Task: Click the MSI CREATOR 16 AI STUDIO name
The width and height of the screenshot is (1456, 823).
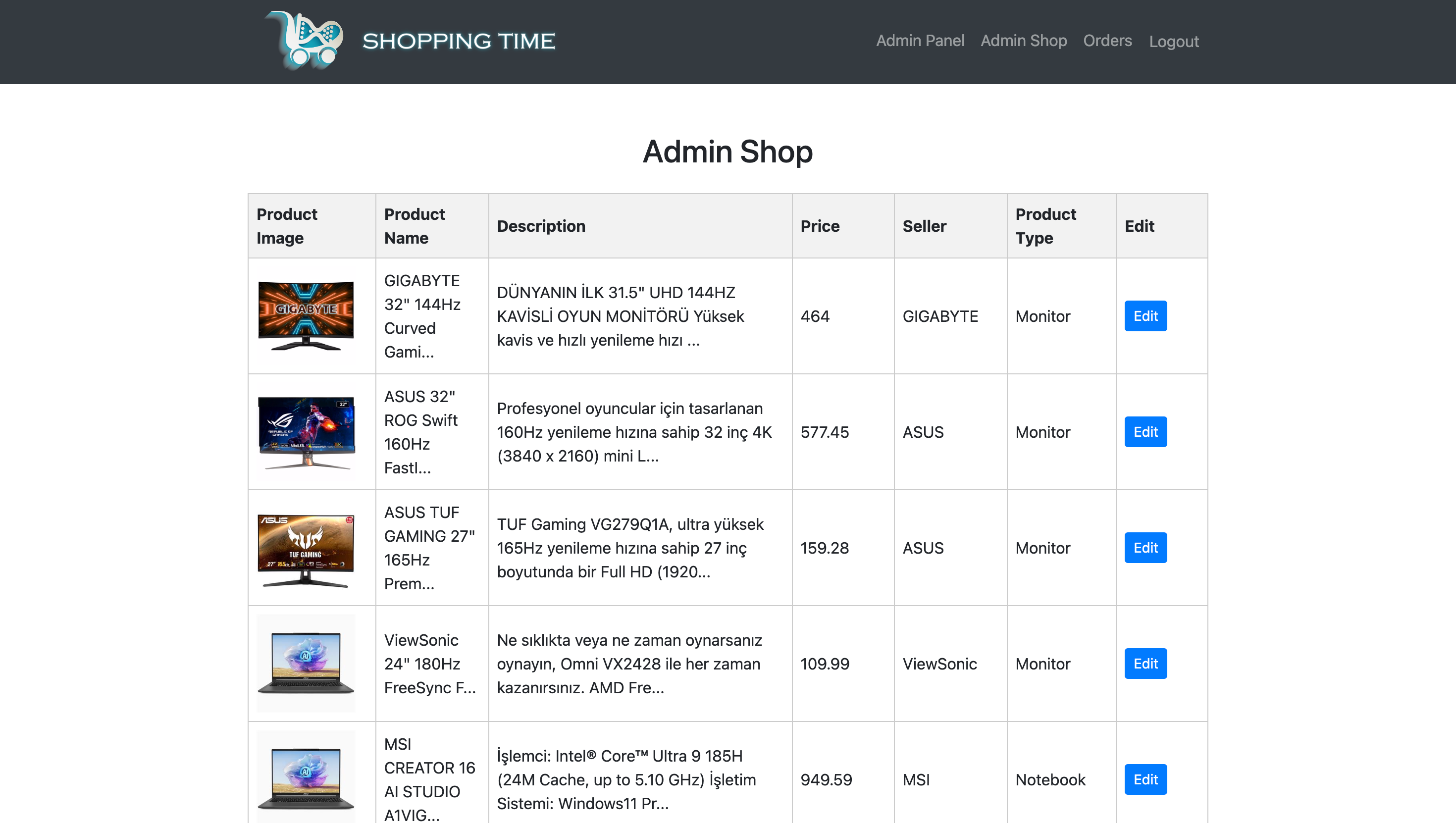Action: tap(429, 779)
